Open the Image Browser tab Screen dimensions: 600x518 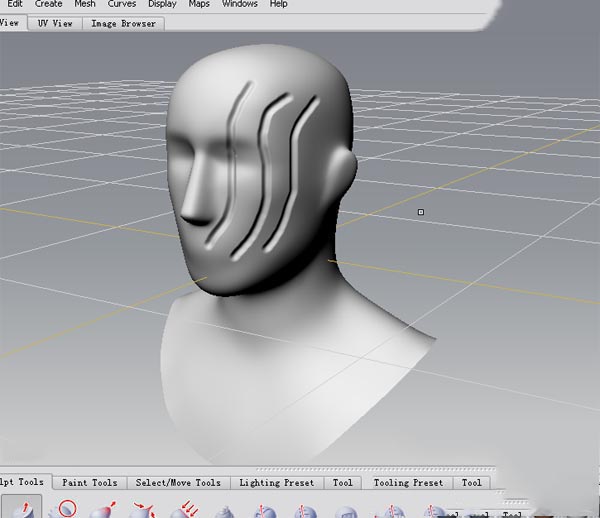coord(123,23)
